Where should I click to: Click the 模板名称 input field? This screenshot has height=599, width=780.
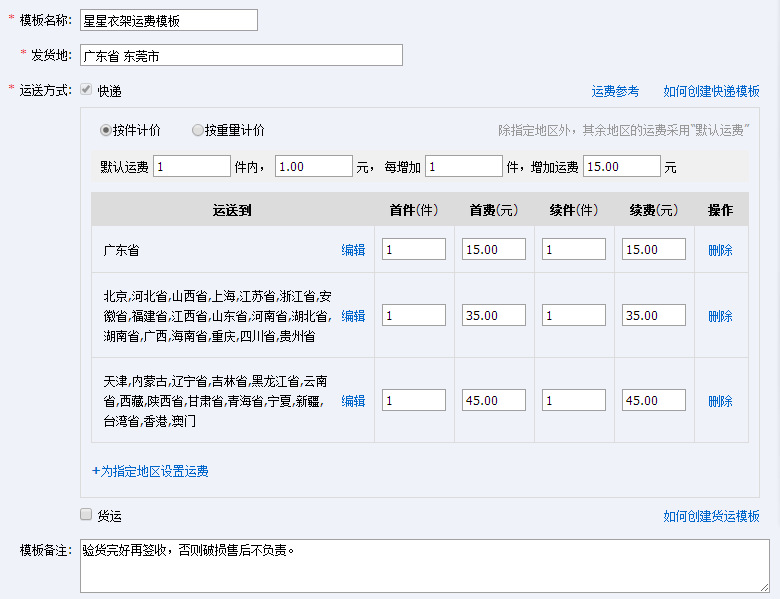point(168,20)
